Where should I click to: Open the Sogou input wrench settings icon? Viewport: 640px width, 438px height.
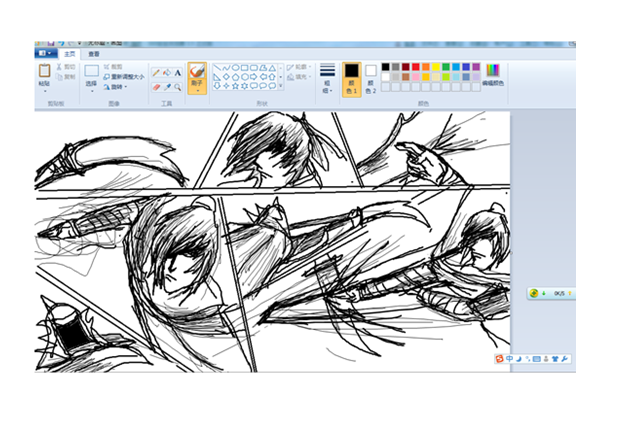(x=565, y=358)
